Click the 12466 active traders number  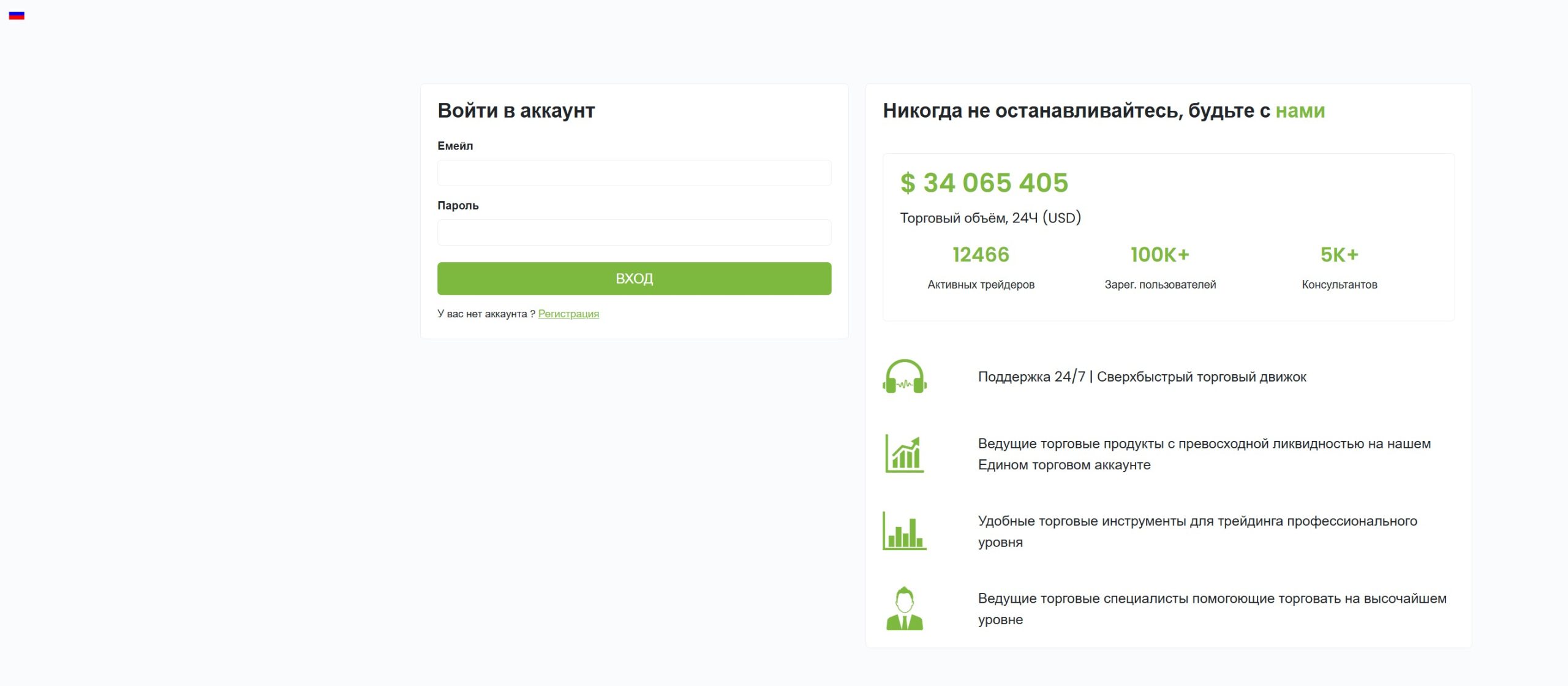click(x=981, y=254)
